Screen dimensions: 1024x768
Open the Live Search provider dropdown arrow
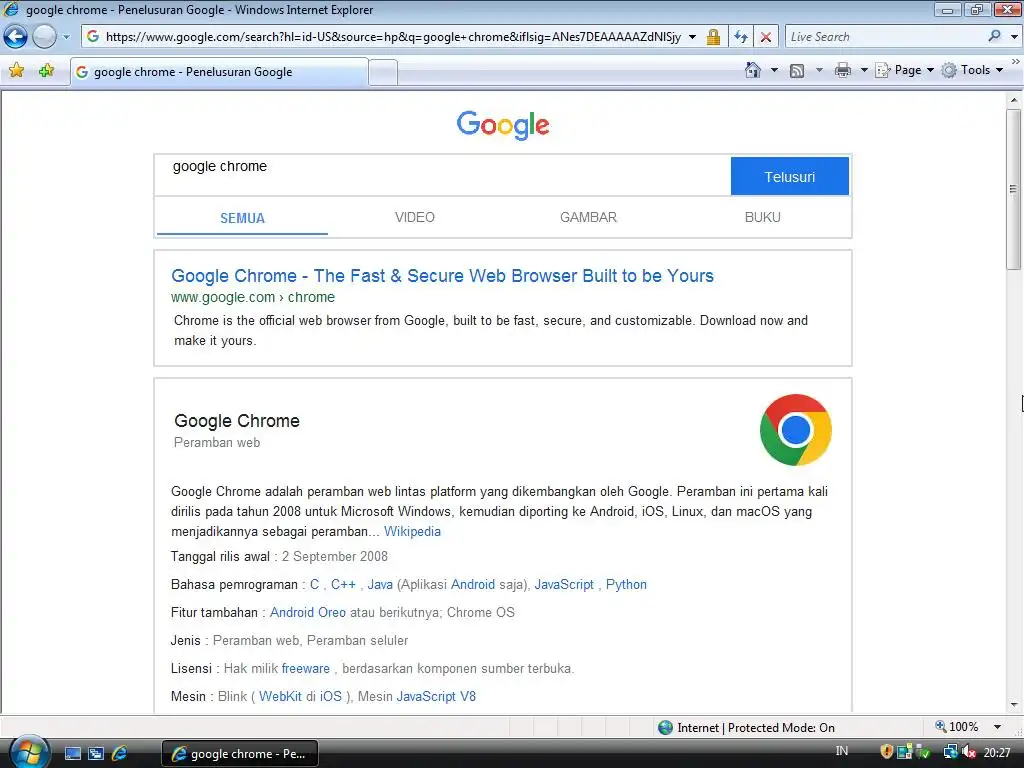pyautogui.click(x=1014, y=37)
